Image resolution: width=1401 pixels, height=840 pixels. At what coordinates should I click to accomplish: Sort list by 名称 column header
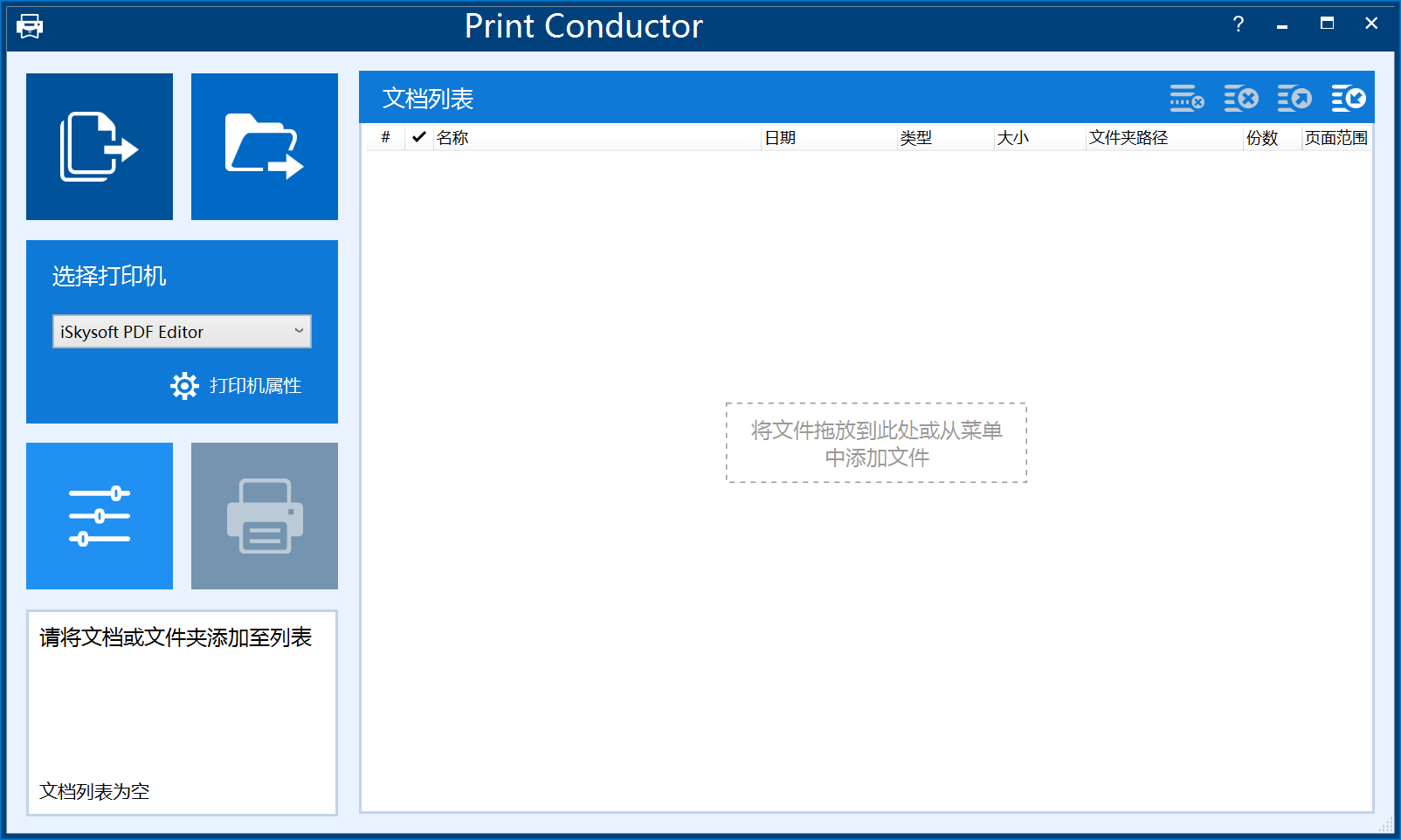coord(597,137)
